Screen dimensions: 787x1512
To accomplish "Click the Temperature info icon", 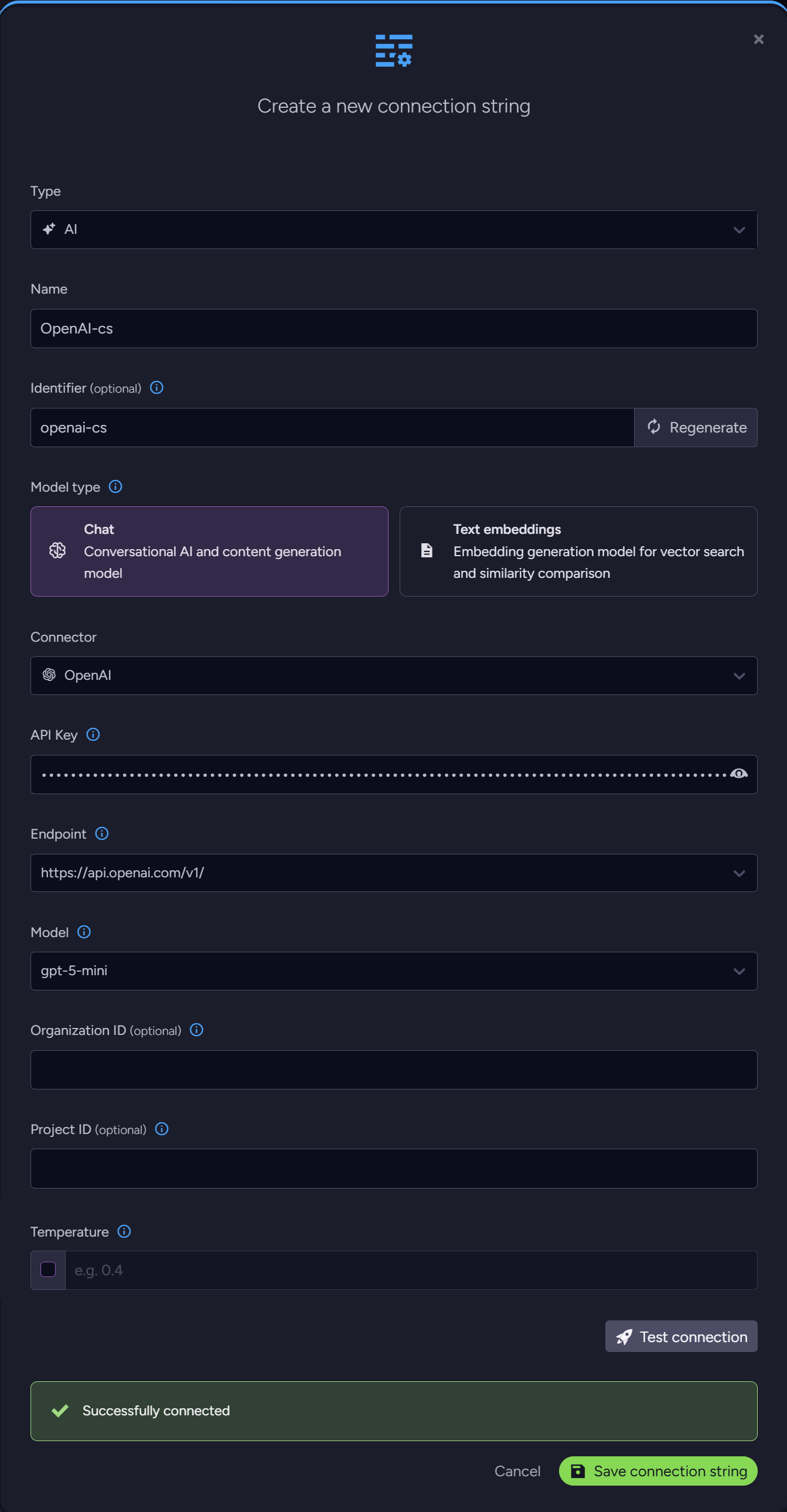I will click(x=124, y=1231).
